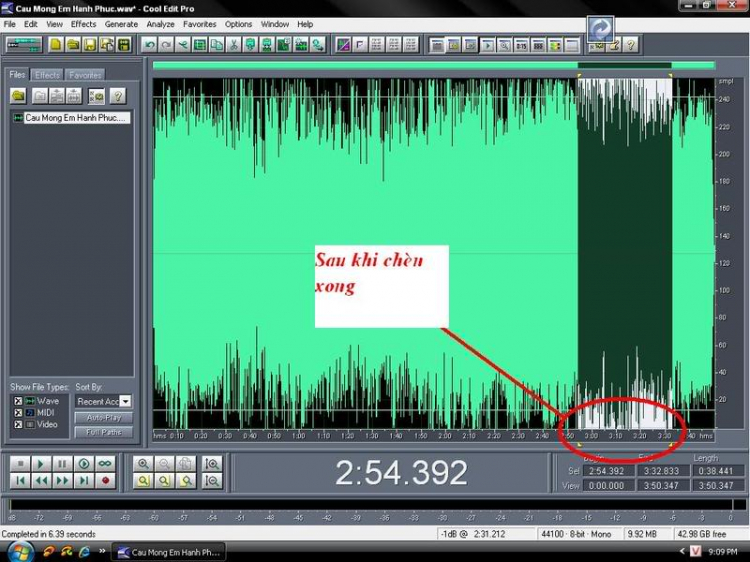Cut selection with the scissors icon
Image resolution: width=750 pixels, height=562 pixels.
point(234,45)
